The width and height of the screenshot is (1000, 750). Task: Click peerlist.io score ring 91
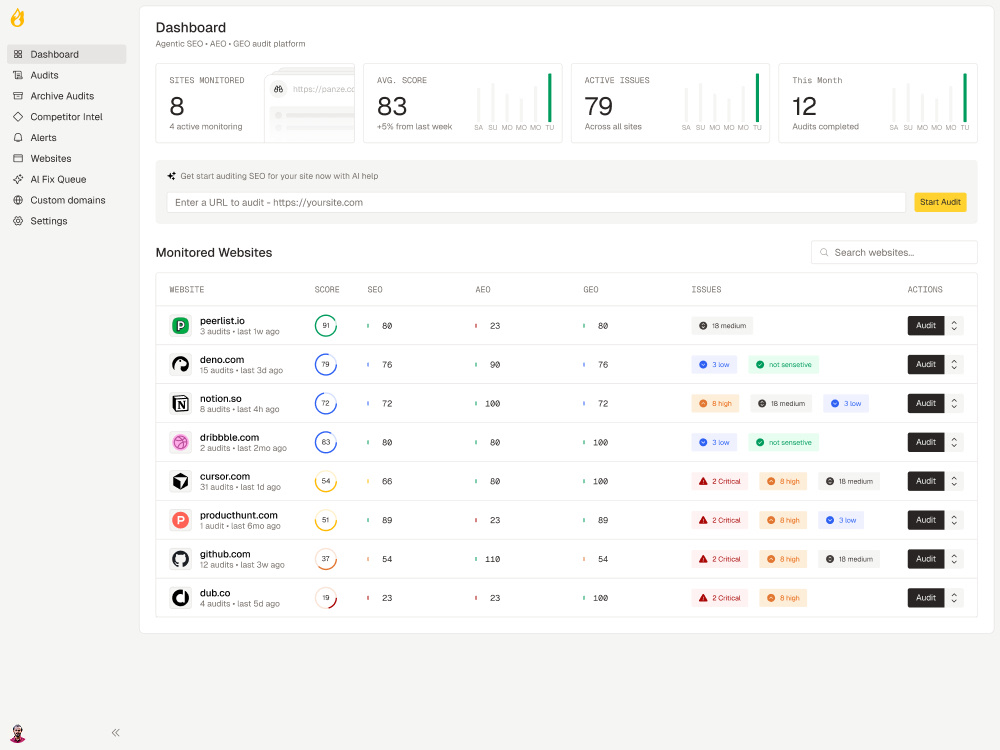pos(326,326)
